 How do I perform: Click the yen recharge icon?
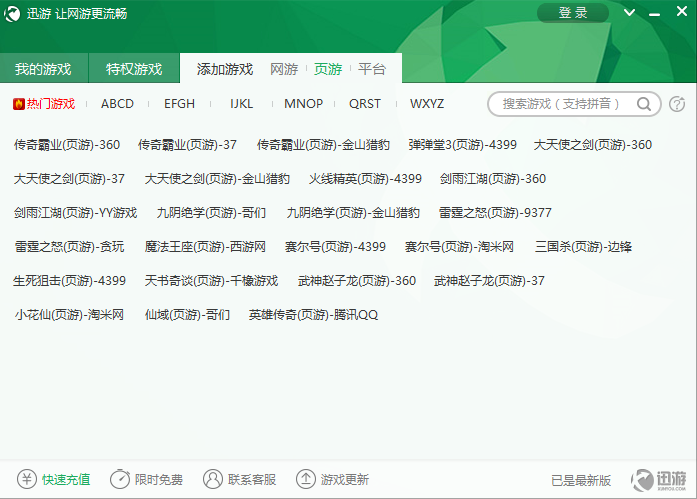coord(27,479)
